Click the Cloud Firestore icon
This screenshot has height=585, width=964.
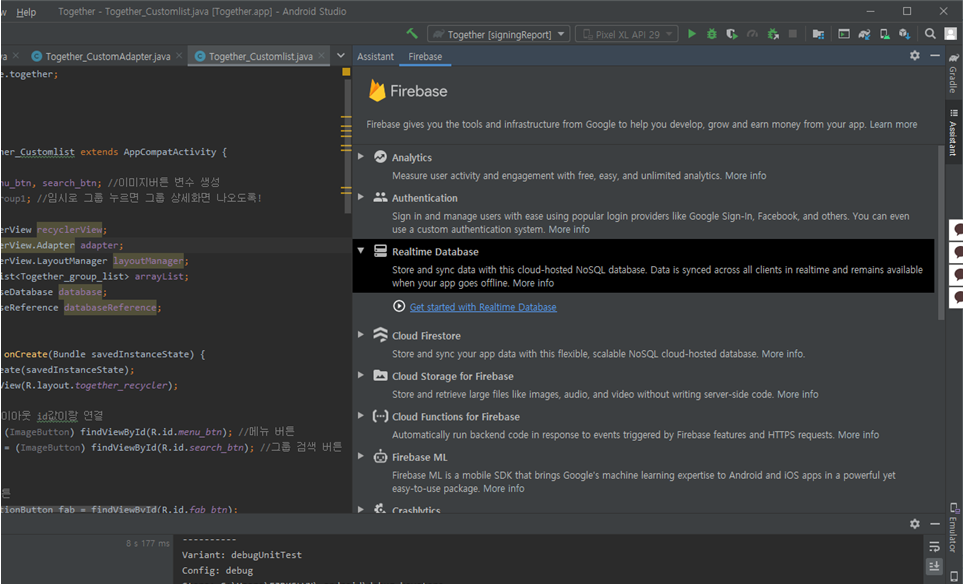pos(381,335)
